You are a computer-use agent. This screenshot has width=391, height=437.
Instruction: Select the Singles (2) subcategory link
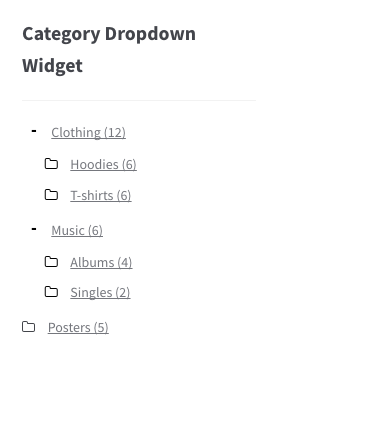(x=100, y=292)
